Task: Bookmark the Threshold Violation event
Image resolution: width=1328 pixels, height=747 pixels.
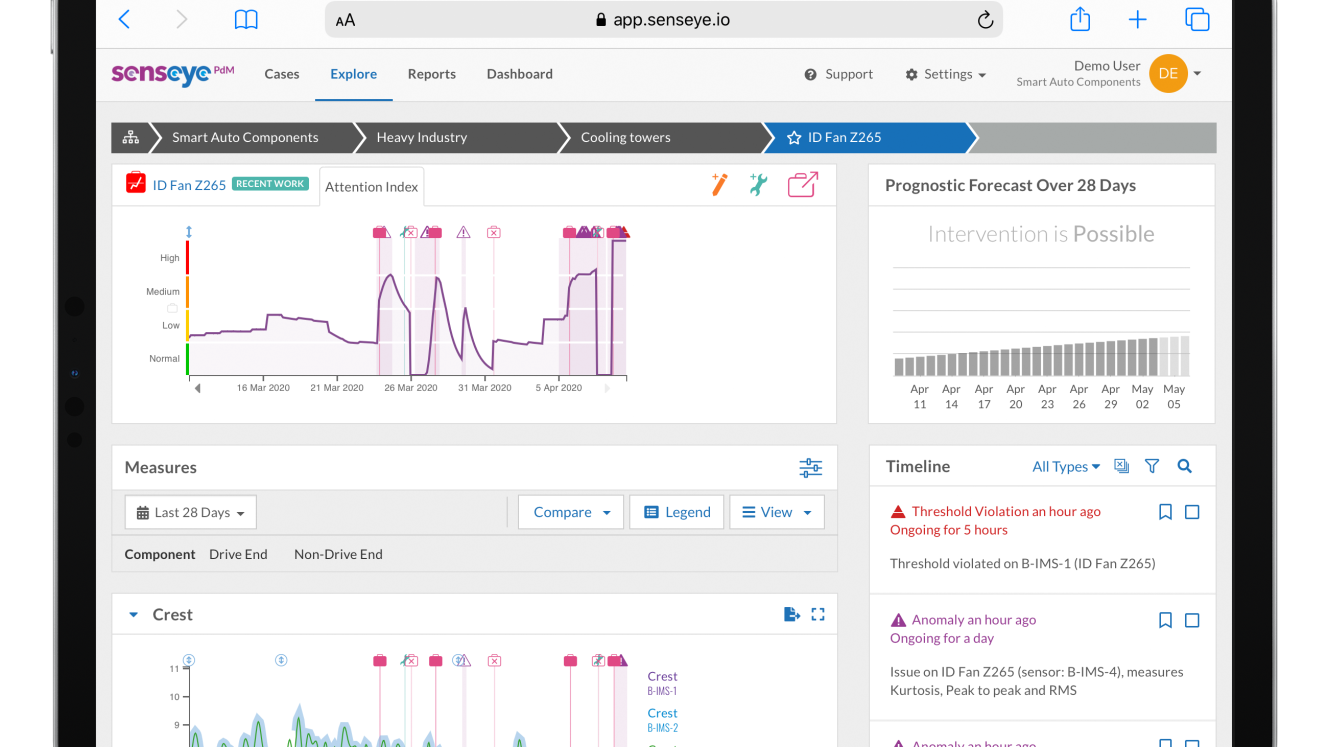Action: (1165, 512)
